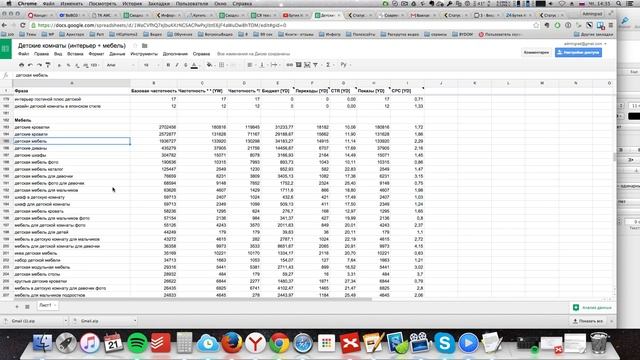Decrease decimal places
The width and height of the screenshot is (640, 360).
[x=77, y=65]
